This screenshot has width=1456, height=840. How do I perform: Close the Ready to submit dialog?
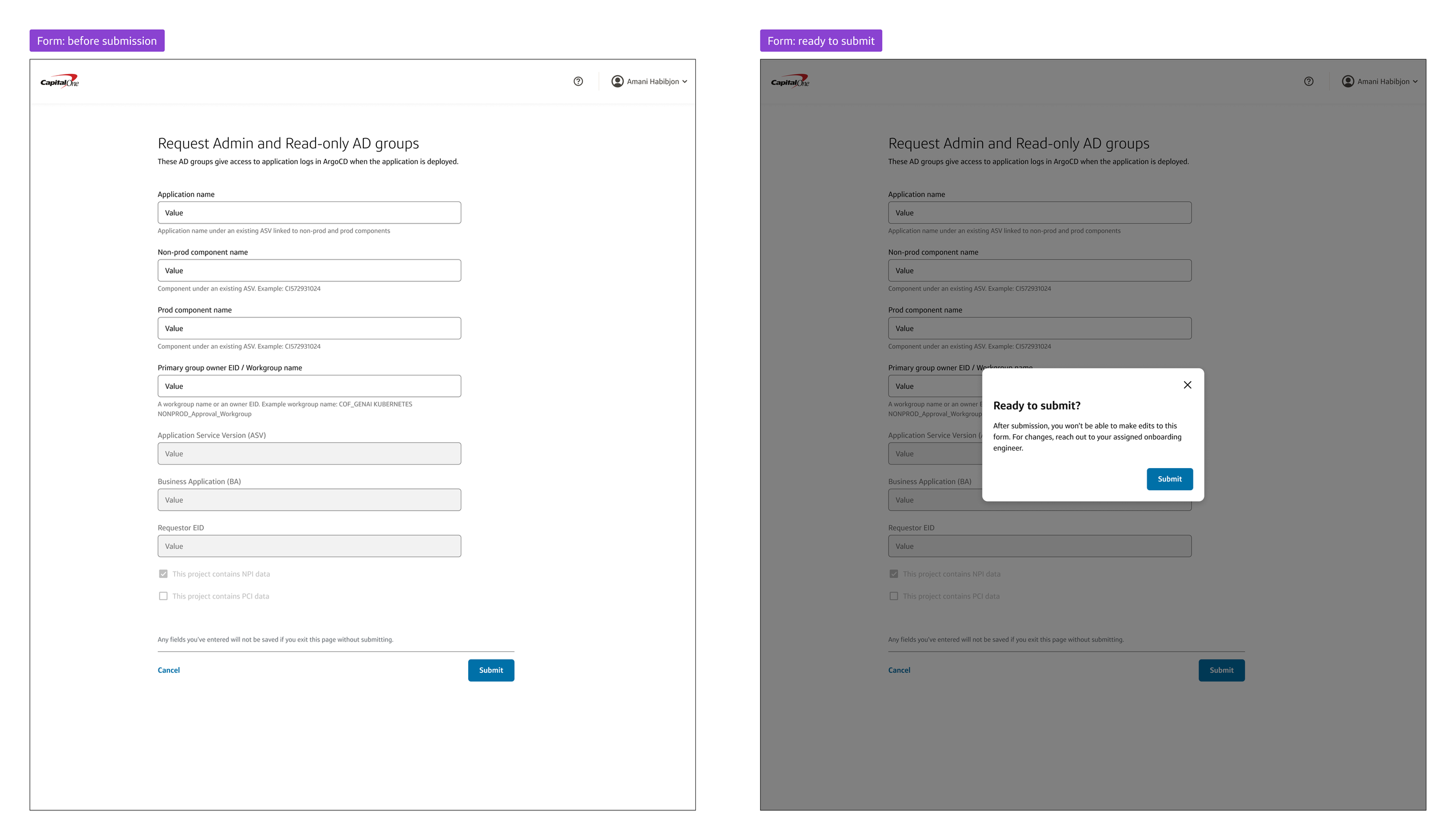pyautogui.click(x=1187, y=385)
